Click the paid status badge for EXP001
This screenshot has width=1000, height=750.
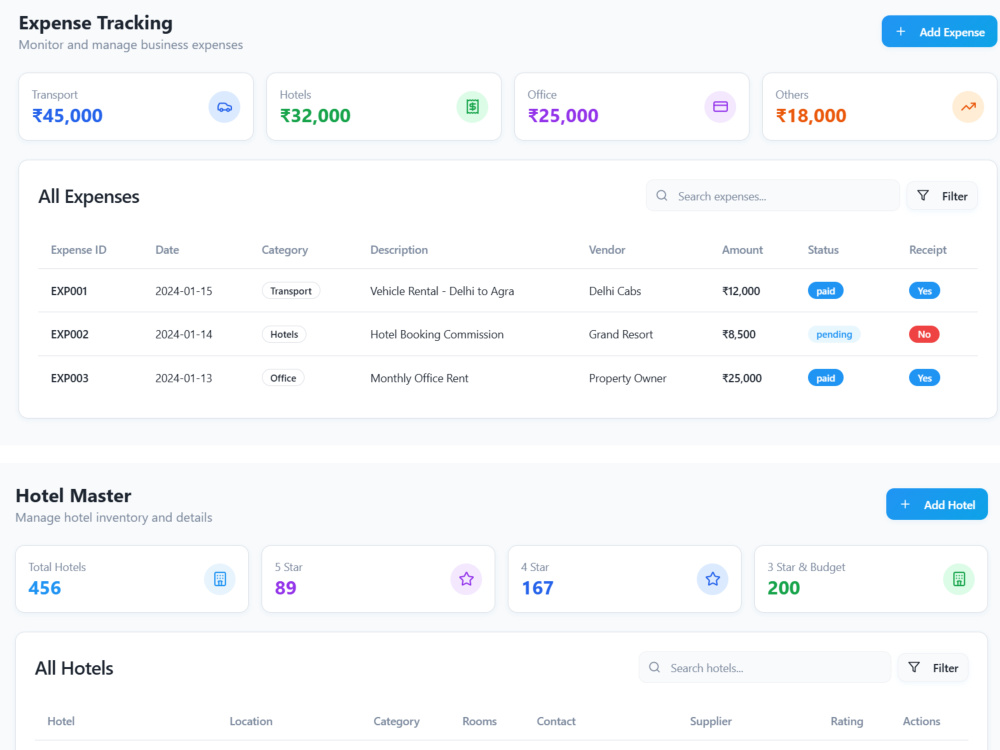[x=825, y=291]
